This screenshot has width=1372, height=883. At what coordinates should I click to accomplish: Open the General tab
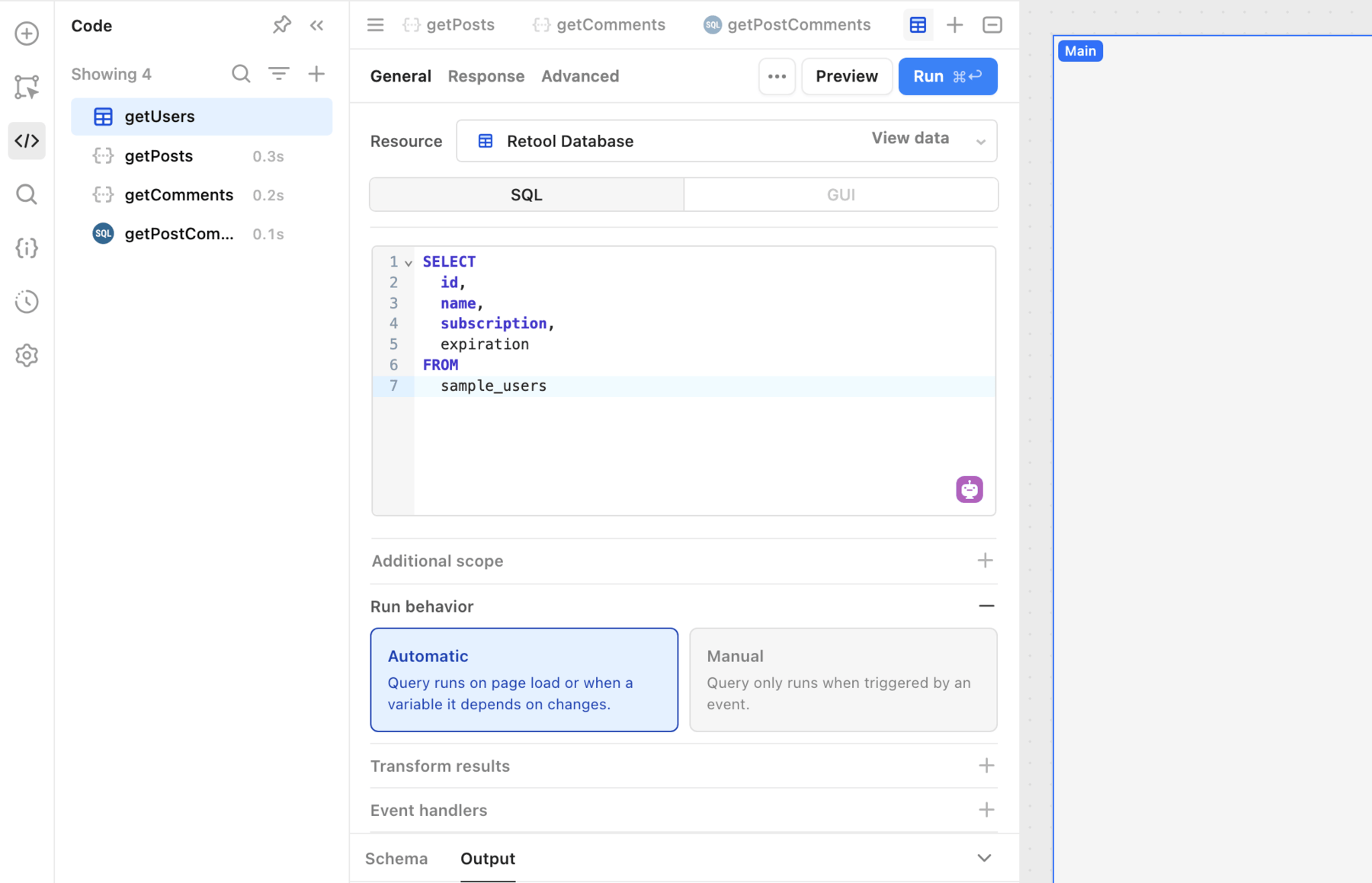401,76
